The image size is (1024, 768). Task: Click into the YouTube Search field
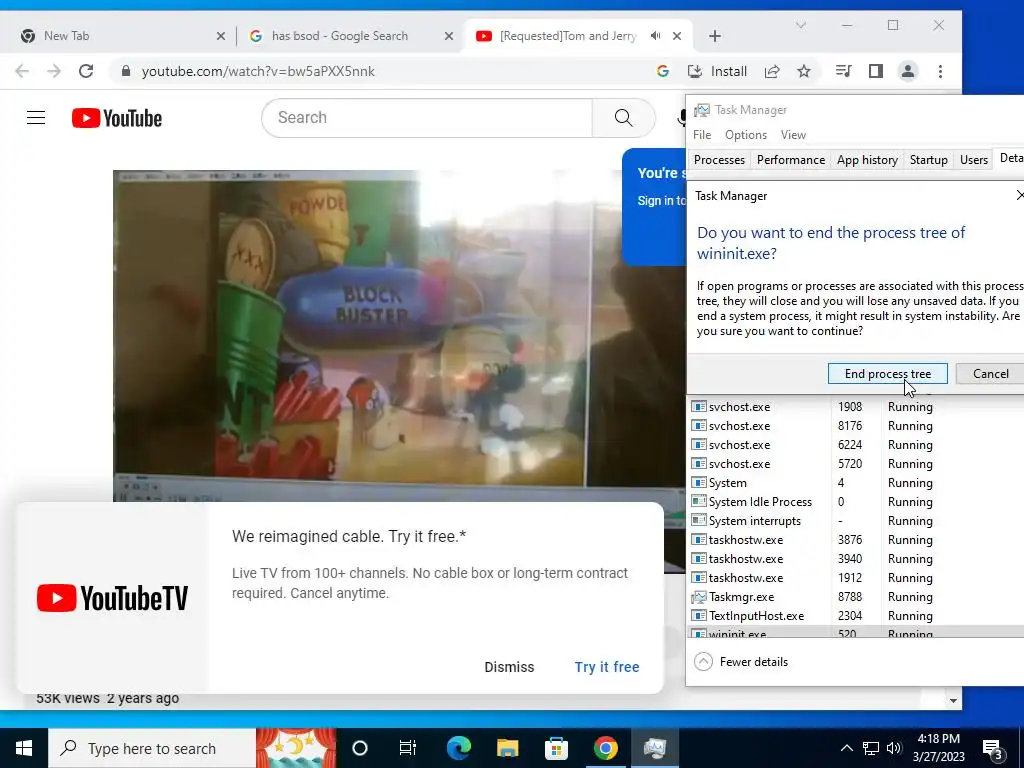[427, 118]
